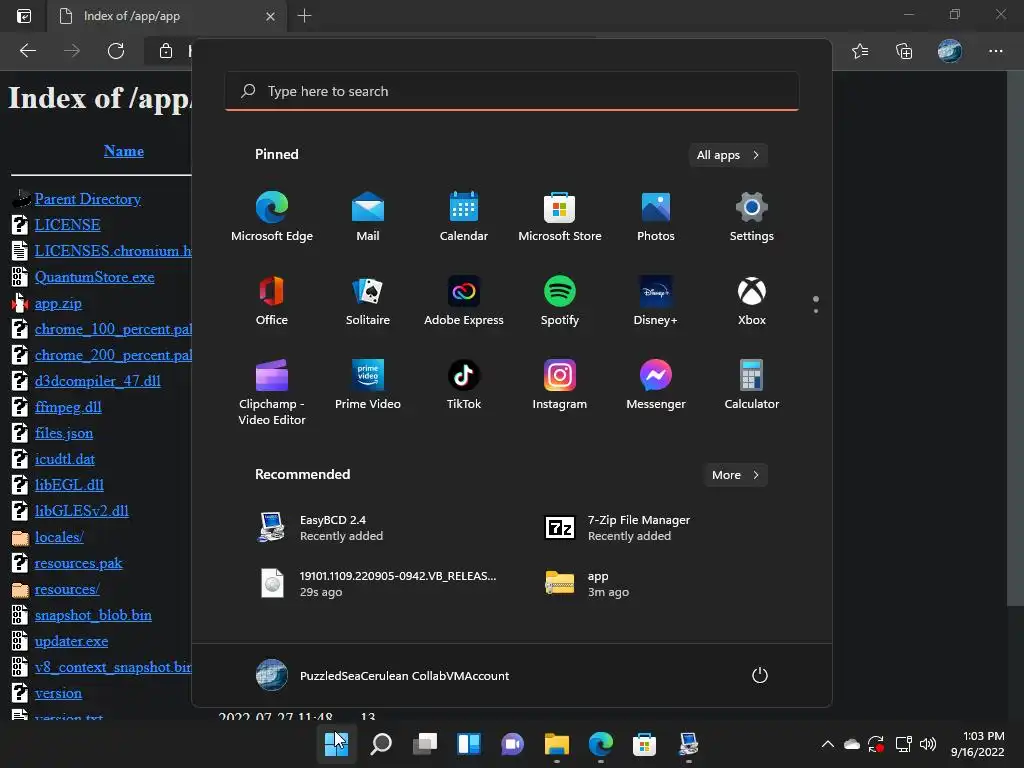The width and height of the screenshot is (1024, 768).
Task: Click the Start button on the taskbar
Action: click(x=337, y=744)
